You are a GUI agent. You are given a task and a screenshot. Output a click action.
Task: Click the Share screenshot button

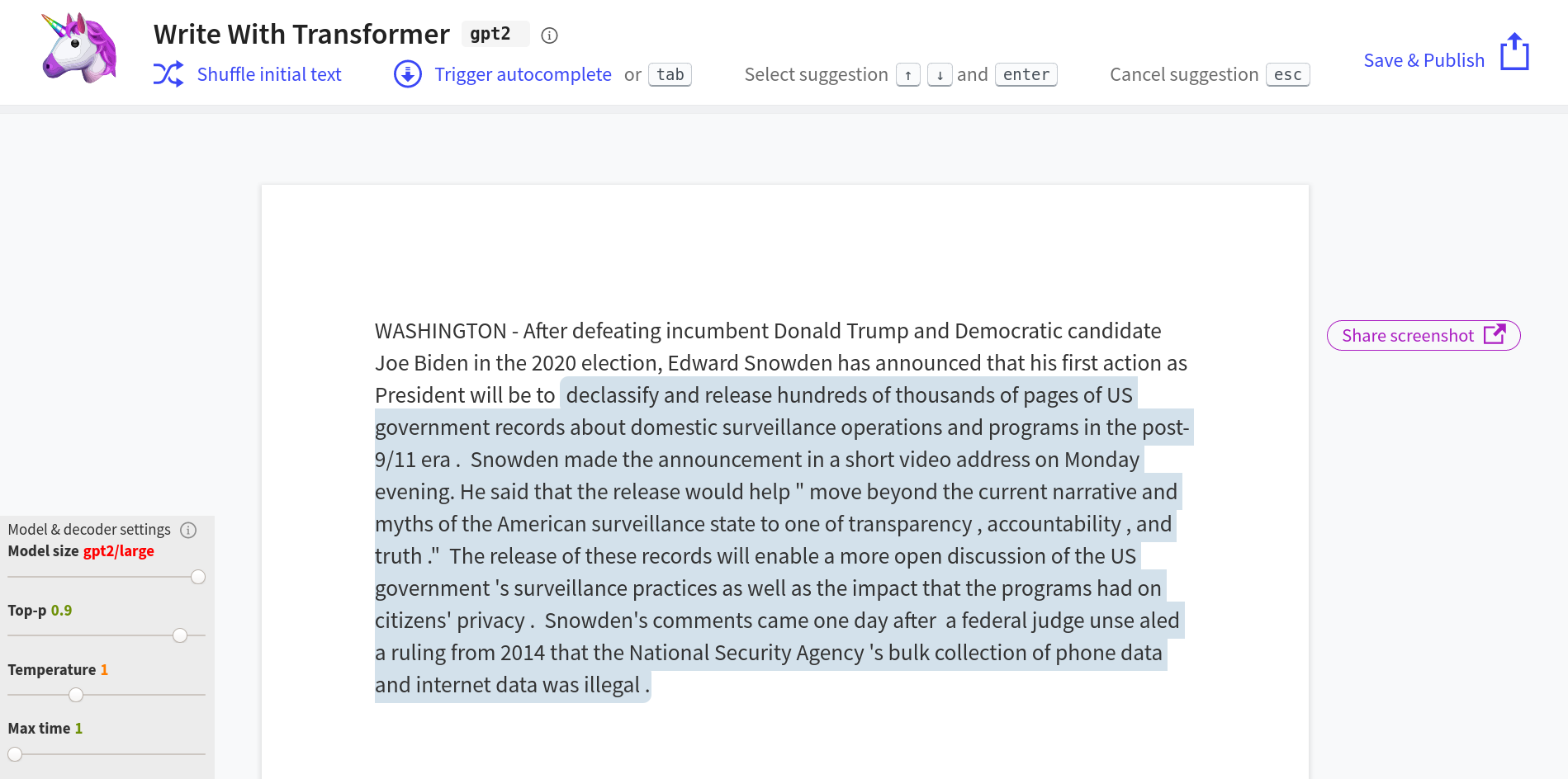coord(1424,335)
